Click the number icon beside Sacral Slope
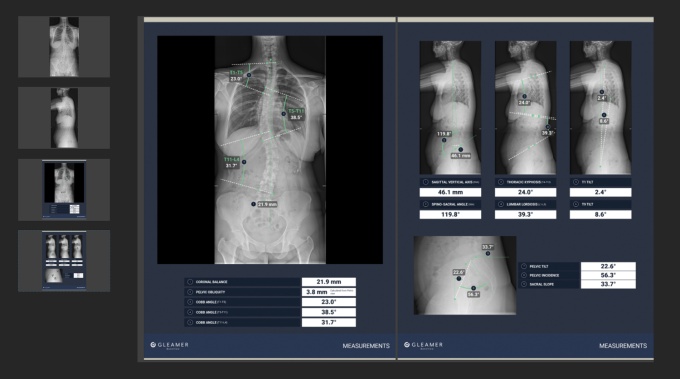The height and width of the screenshot is (379, 680). pyautogui.click(x=524, y=284)
